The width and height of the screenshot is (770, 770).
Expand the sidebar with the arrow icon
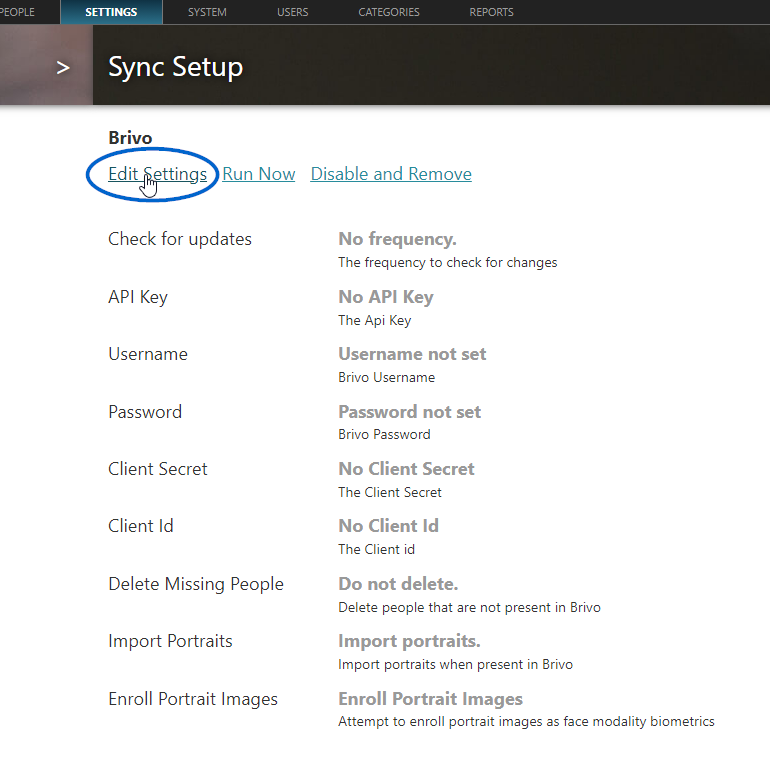63,68
